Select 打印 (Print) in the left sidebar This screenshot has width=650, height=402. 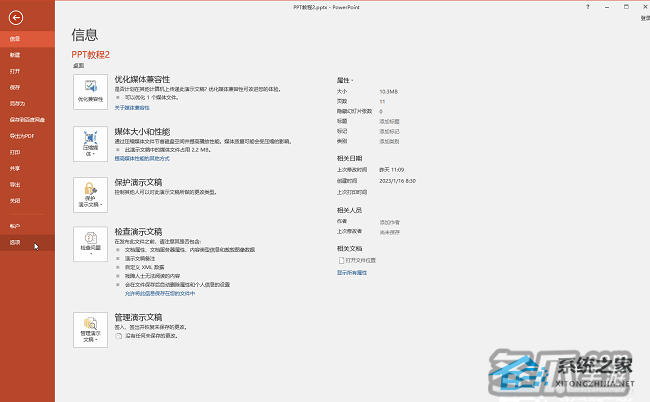[15, 152]
